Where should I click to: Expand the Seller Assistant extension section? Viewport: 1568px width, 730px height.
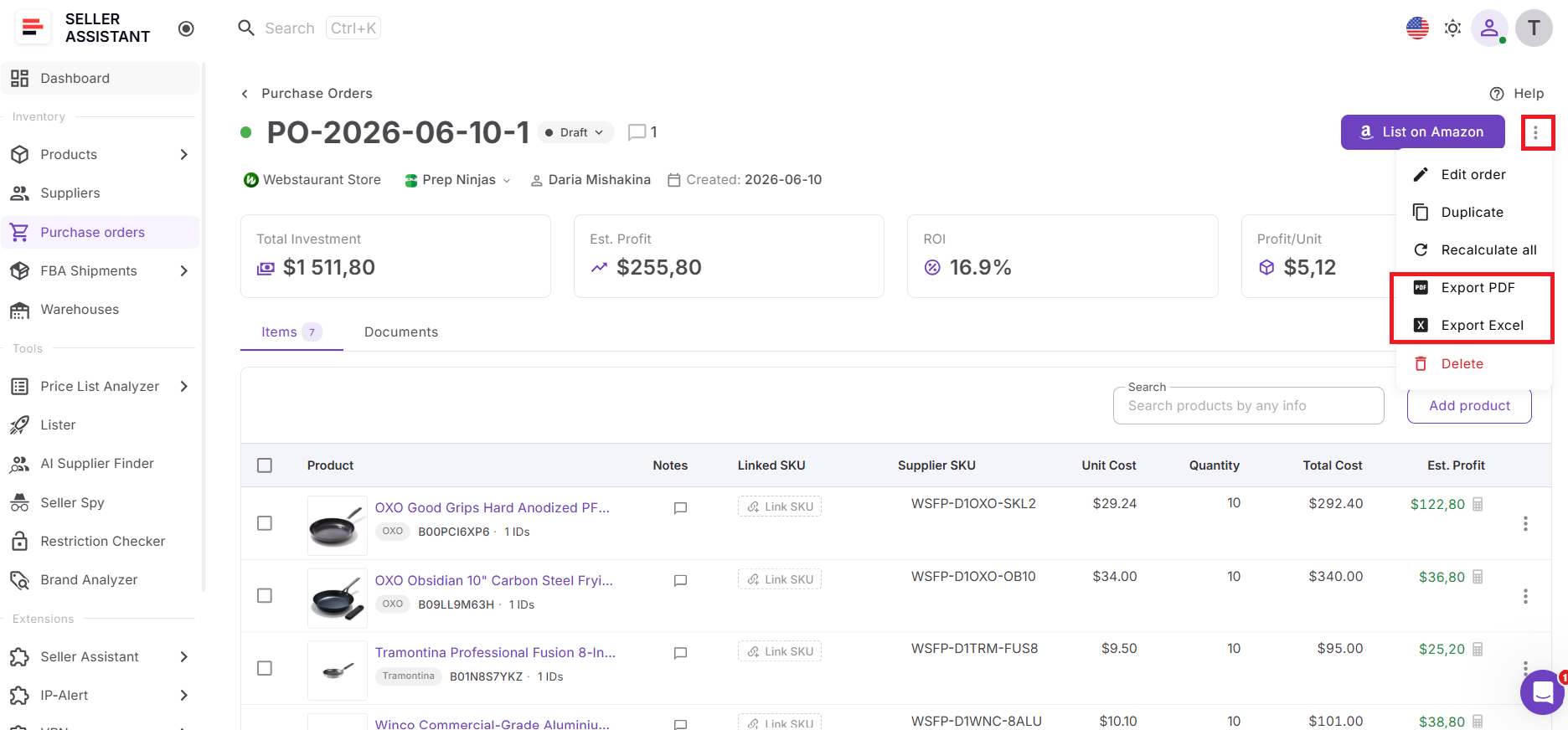click(x=101, y=656)
